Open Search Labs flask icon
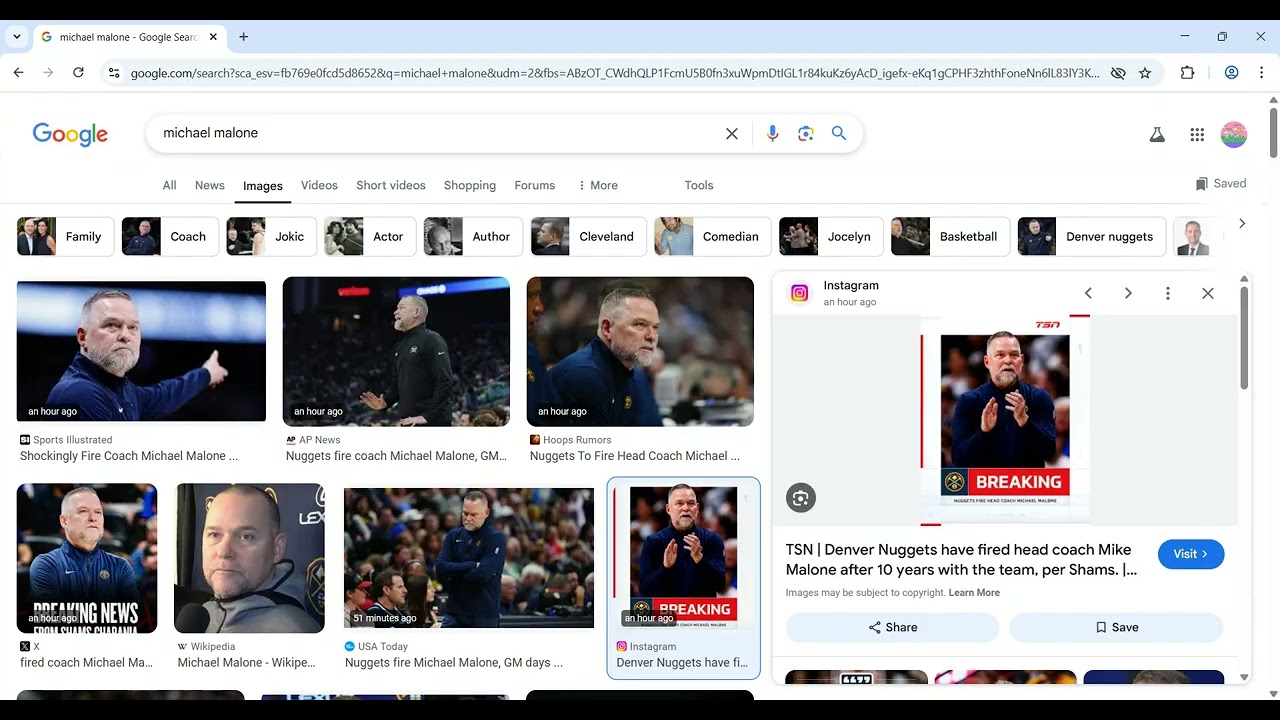The width and height of the screenshot is (1280, 720). pyautogui.click(x=1157, y=135)
